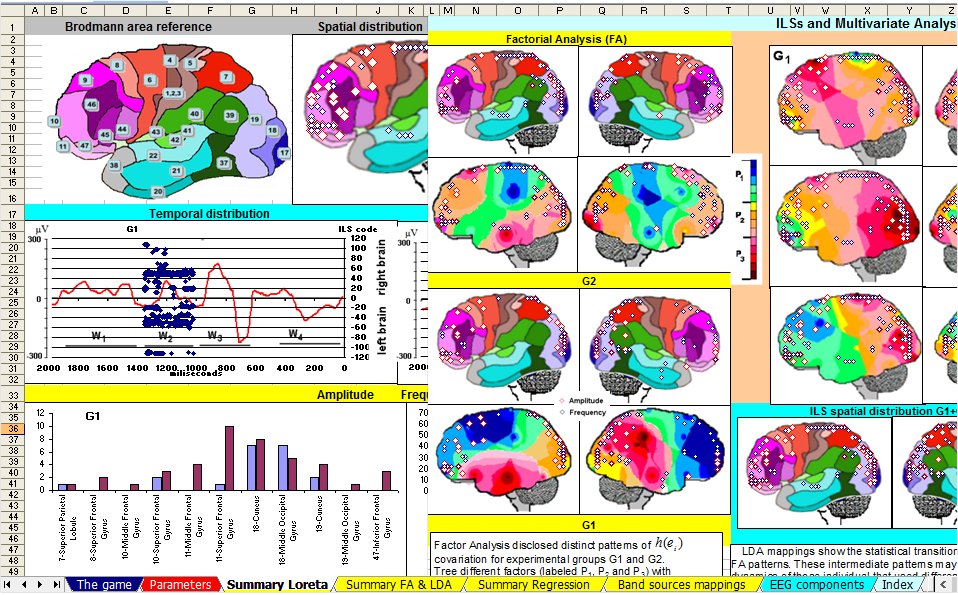
Task: Click Brodmann area 1,2,3 label badge
Action: click(173, 93)
